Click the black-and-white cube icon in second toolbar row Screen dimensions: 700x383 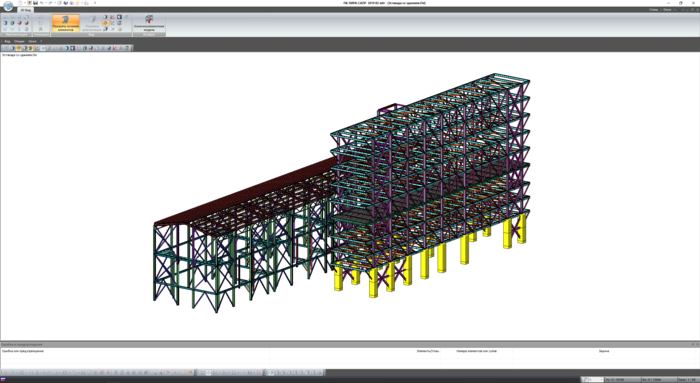(73, 48)
